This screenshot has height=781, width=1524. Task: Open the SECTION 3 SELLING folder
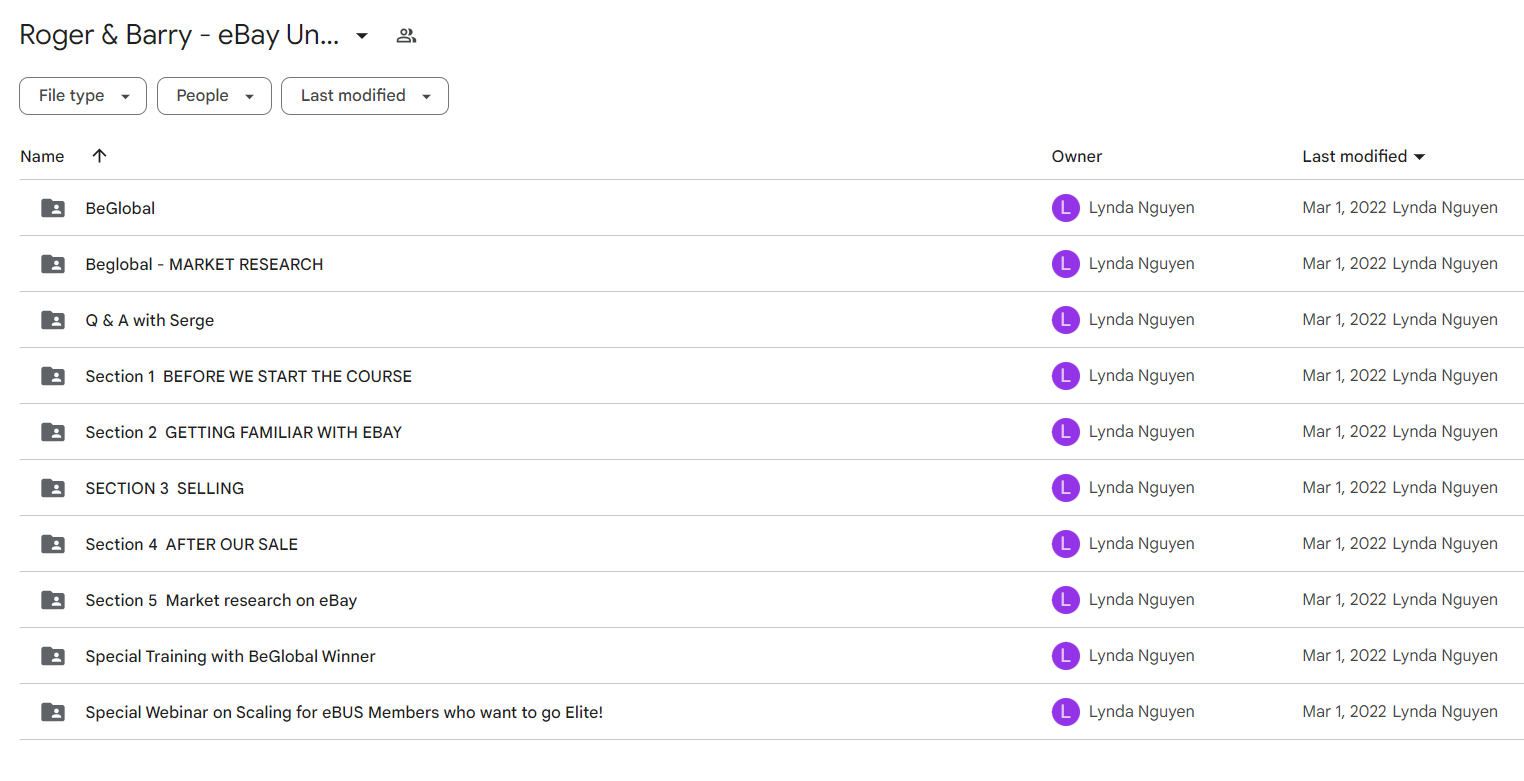[x=165, y=488]
